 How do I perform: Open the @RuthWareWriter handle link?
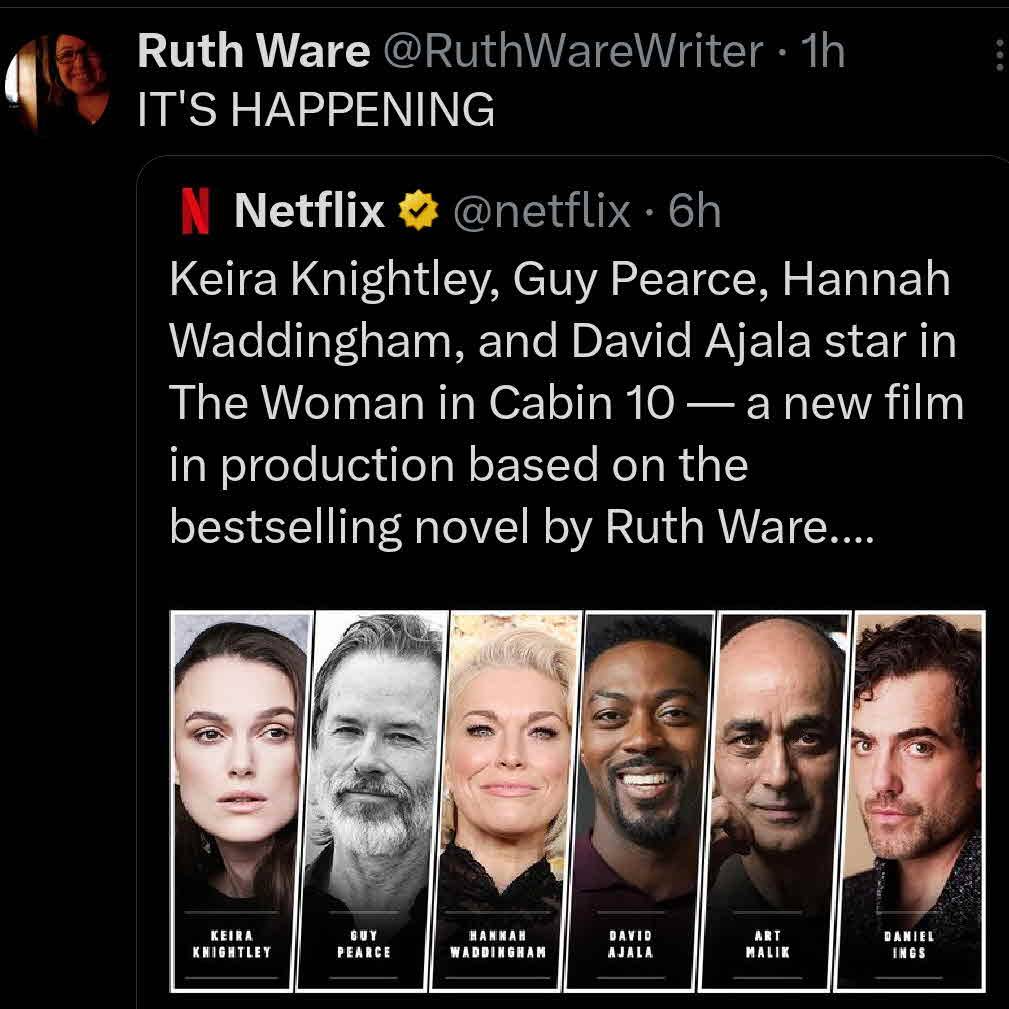pyautogui.click(x=574, y=52)
